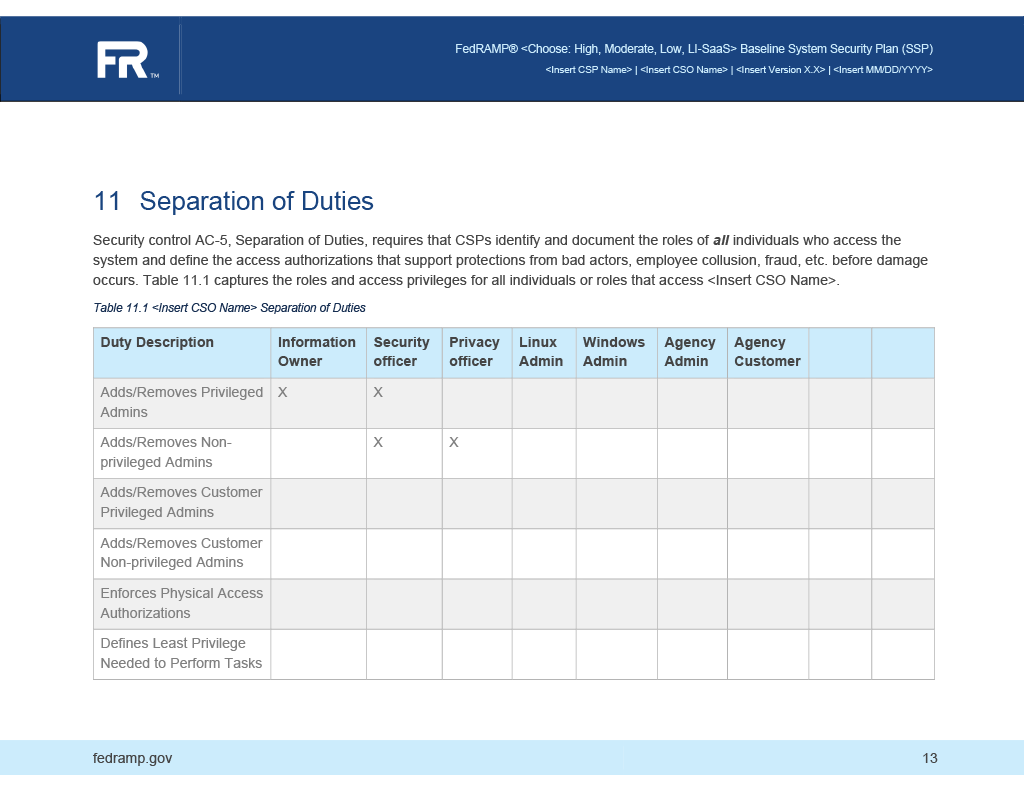Select the Defines Least Privilege row label

[x=181, y=653]
